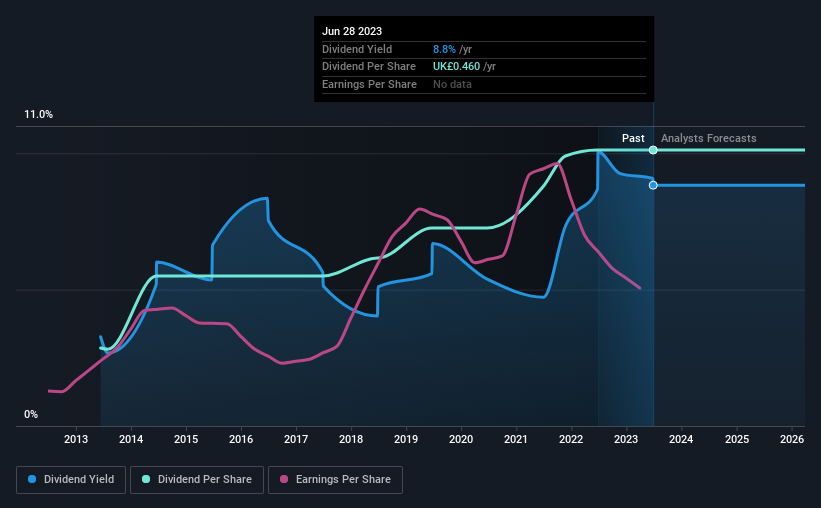Click the No data earnings value
Image resolution: width=821 pixels, height=508 pixels.
[x=452, y=84]
